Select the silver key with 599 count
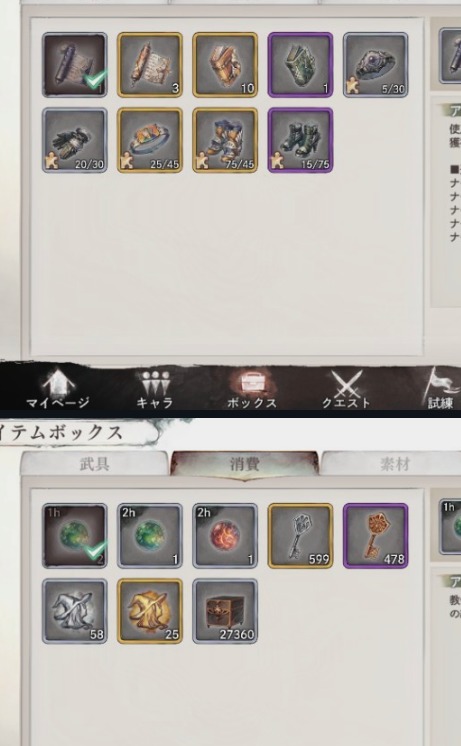The width and height of the screenshot is (461, 746). (300, 536)
